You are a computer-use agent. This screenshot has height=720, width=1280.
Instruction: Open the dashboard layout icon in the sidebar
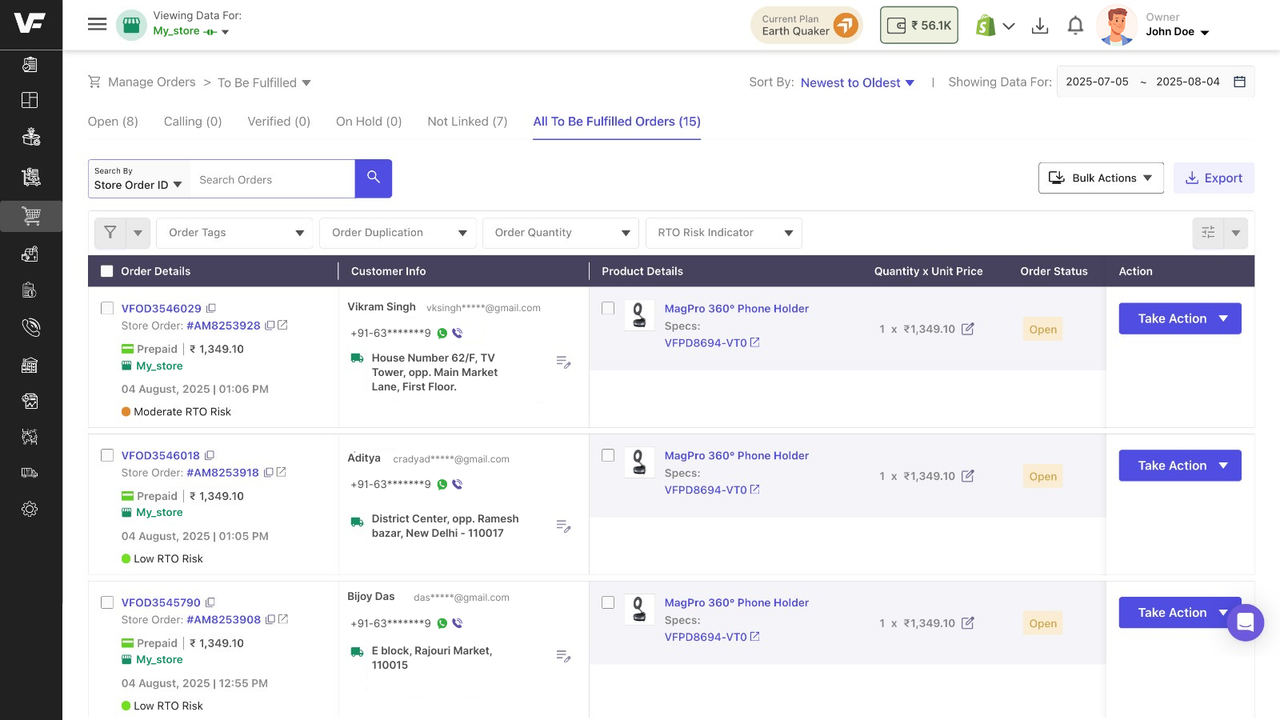30,100
